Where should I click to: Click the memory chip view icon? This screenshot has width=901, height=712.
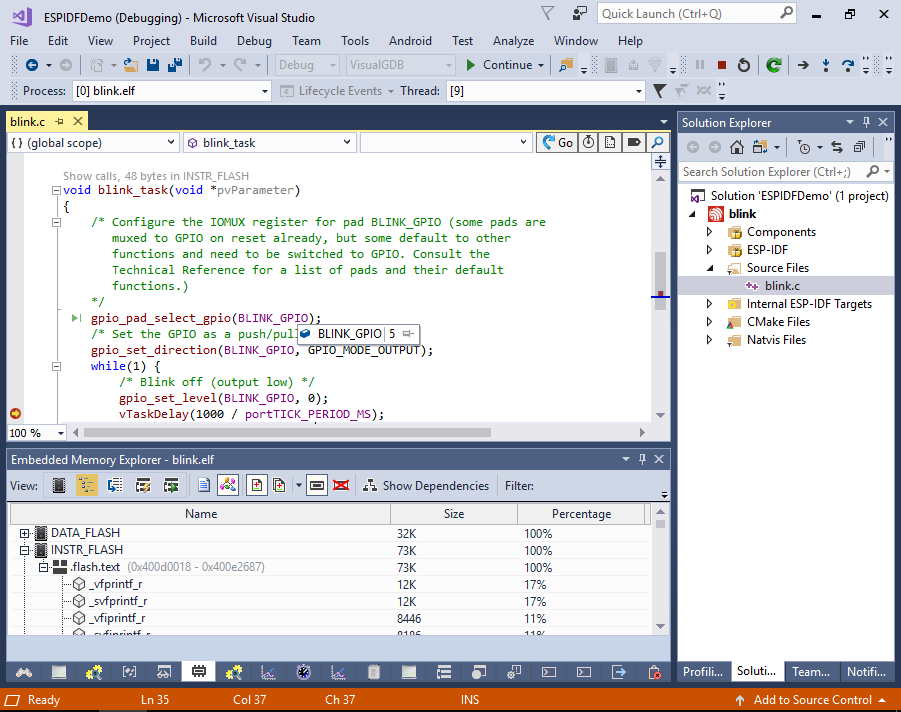[59, 486]
